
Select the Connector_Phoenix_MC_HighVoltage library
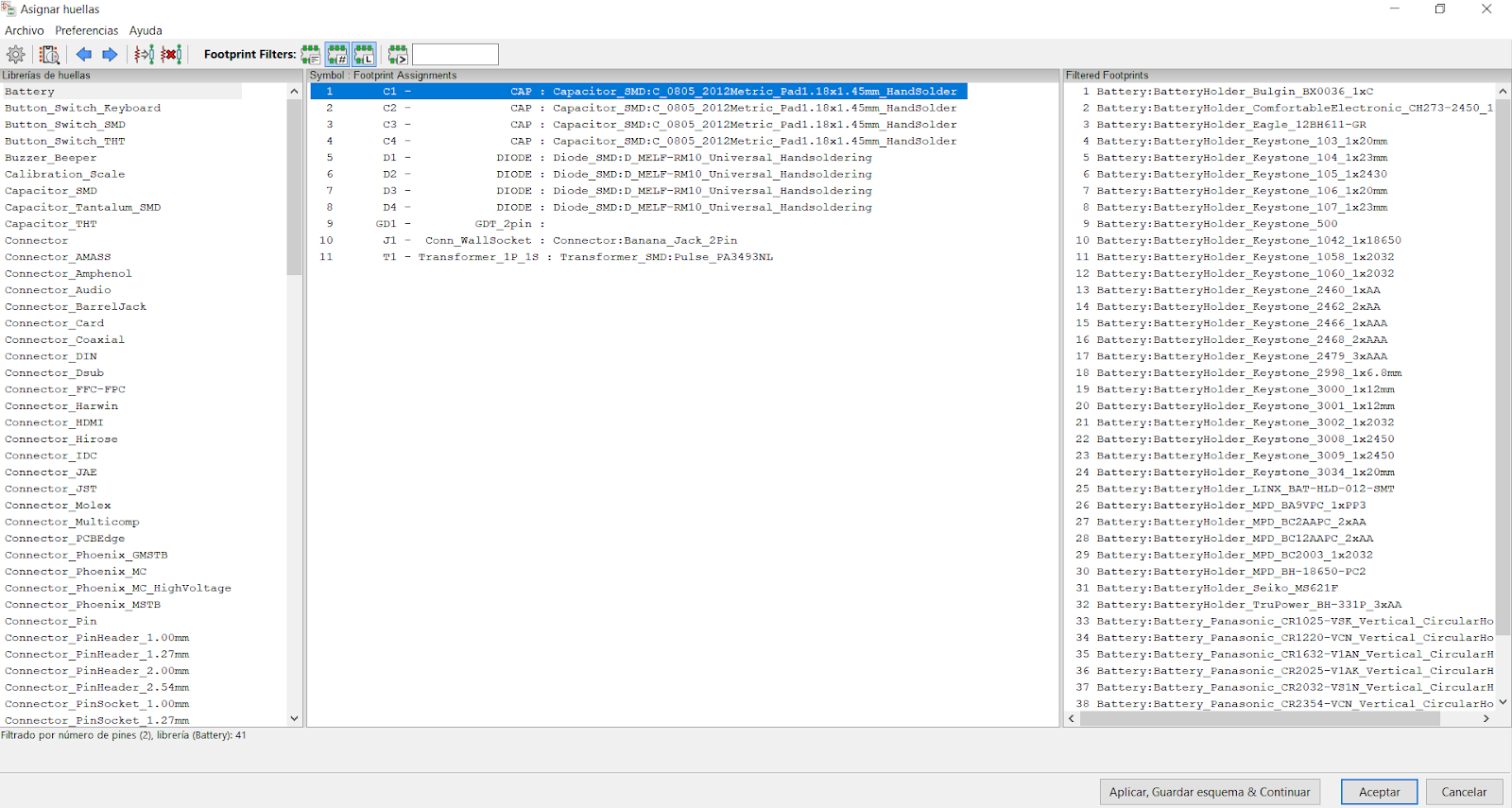[118, 588]
